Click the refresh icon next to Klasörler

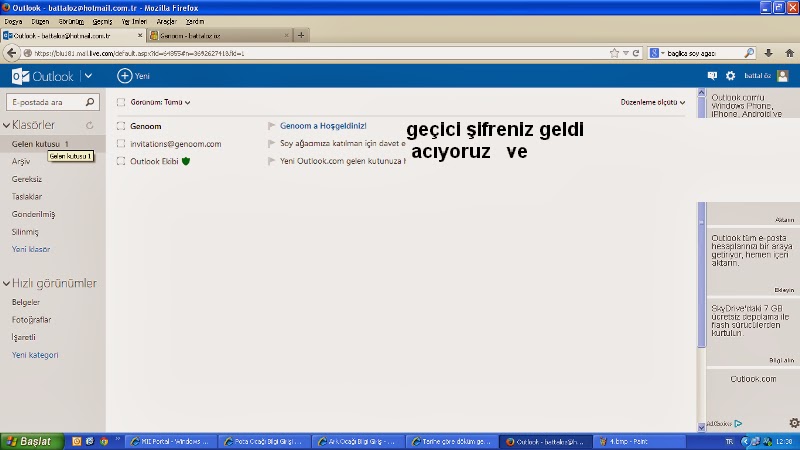[90, 125]
